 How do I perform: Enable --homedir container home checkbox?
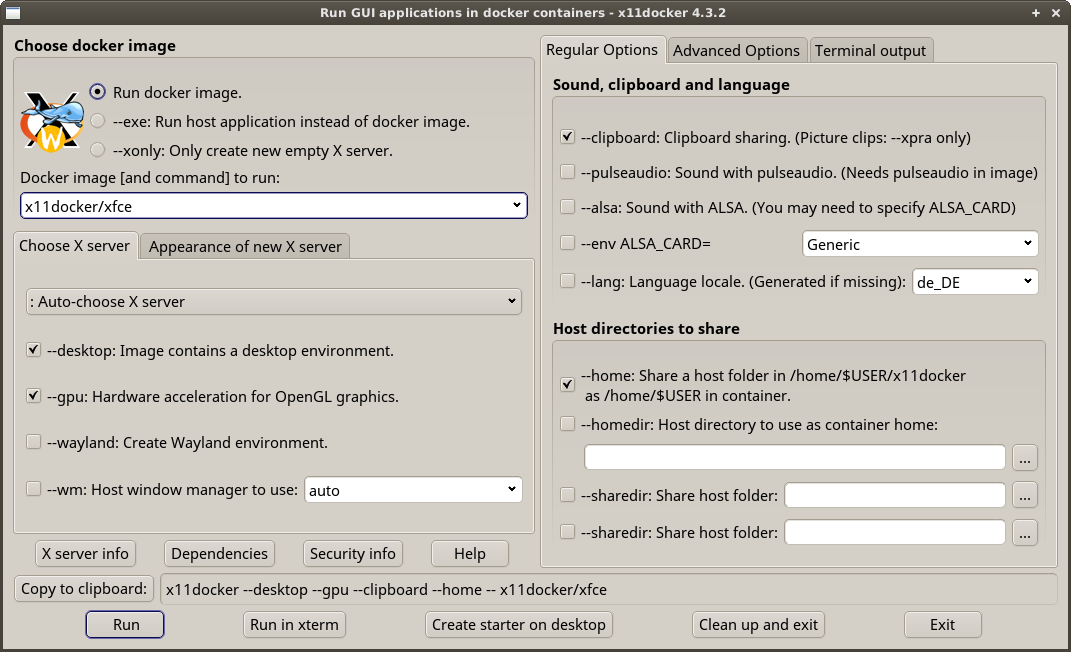coord(568,424)
